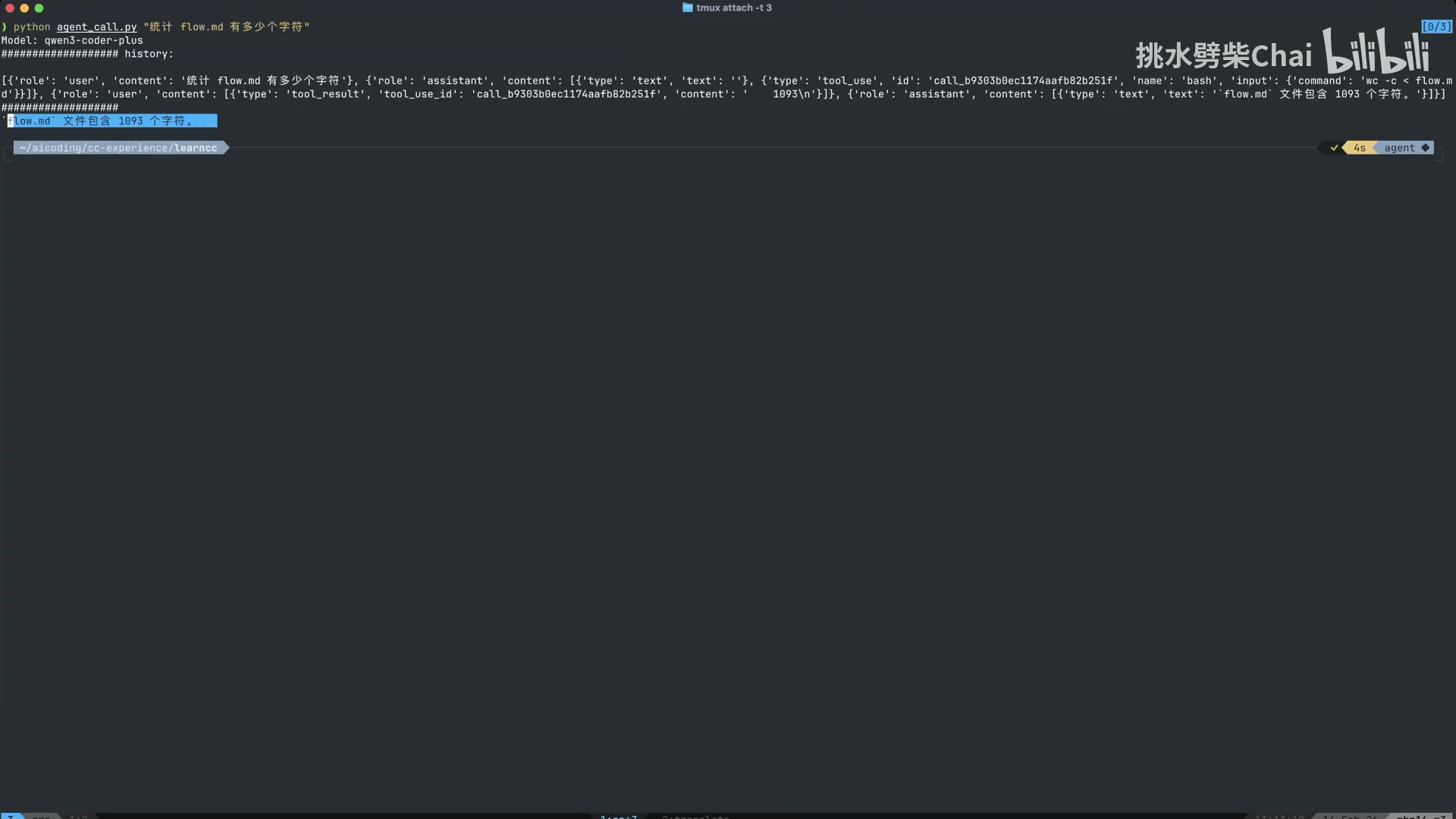Select the tmux session label at bottom-left
Screen dimensions: 1456x819
tap(11, 816)
